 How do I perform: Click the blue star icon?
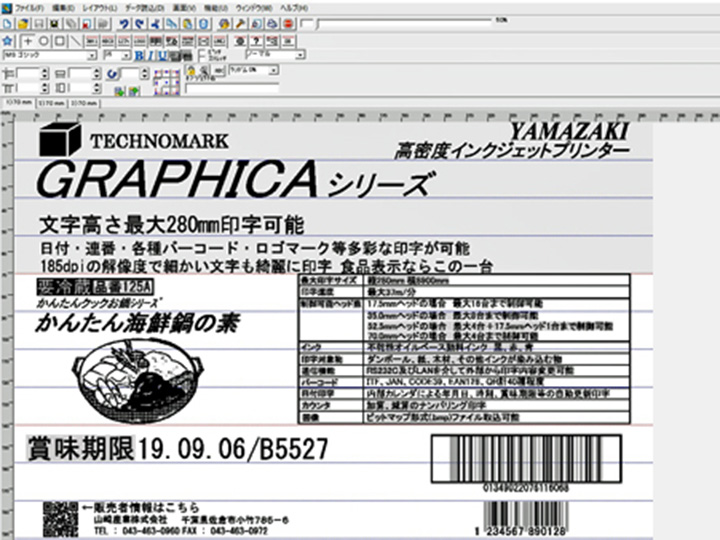[7, 41]
